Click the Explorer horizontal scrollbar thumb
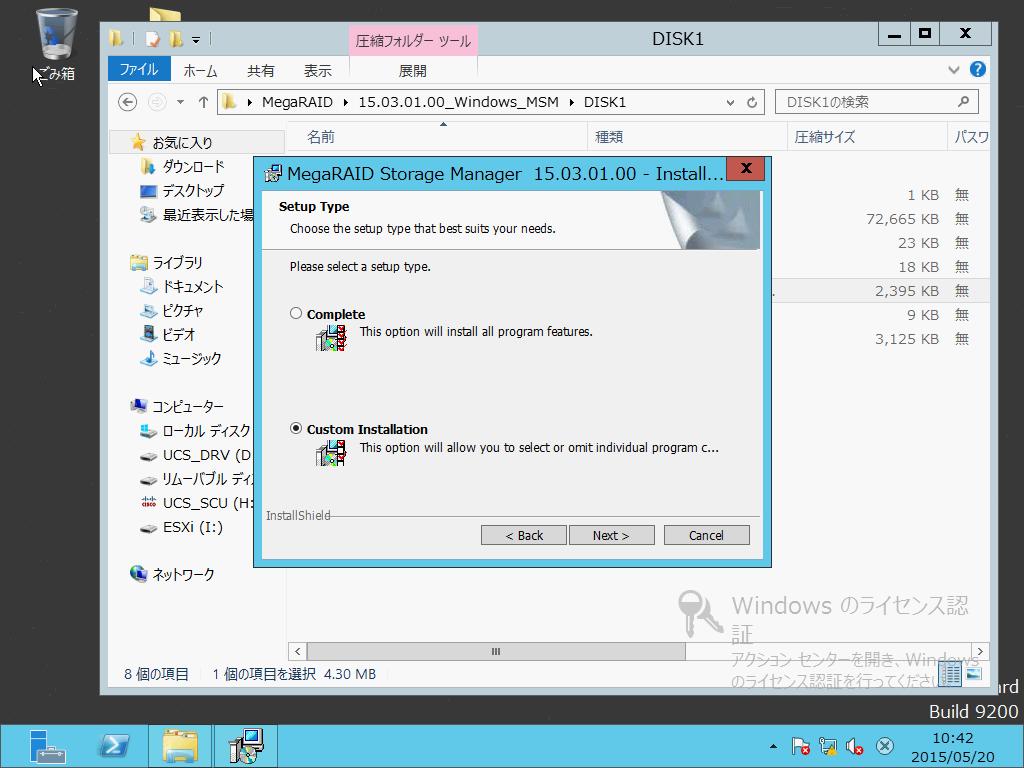Viewport: 1024px width, 768px height. [x=496, y=651]
